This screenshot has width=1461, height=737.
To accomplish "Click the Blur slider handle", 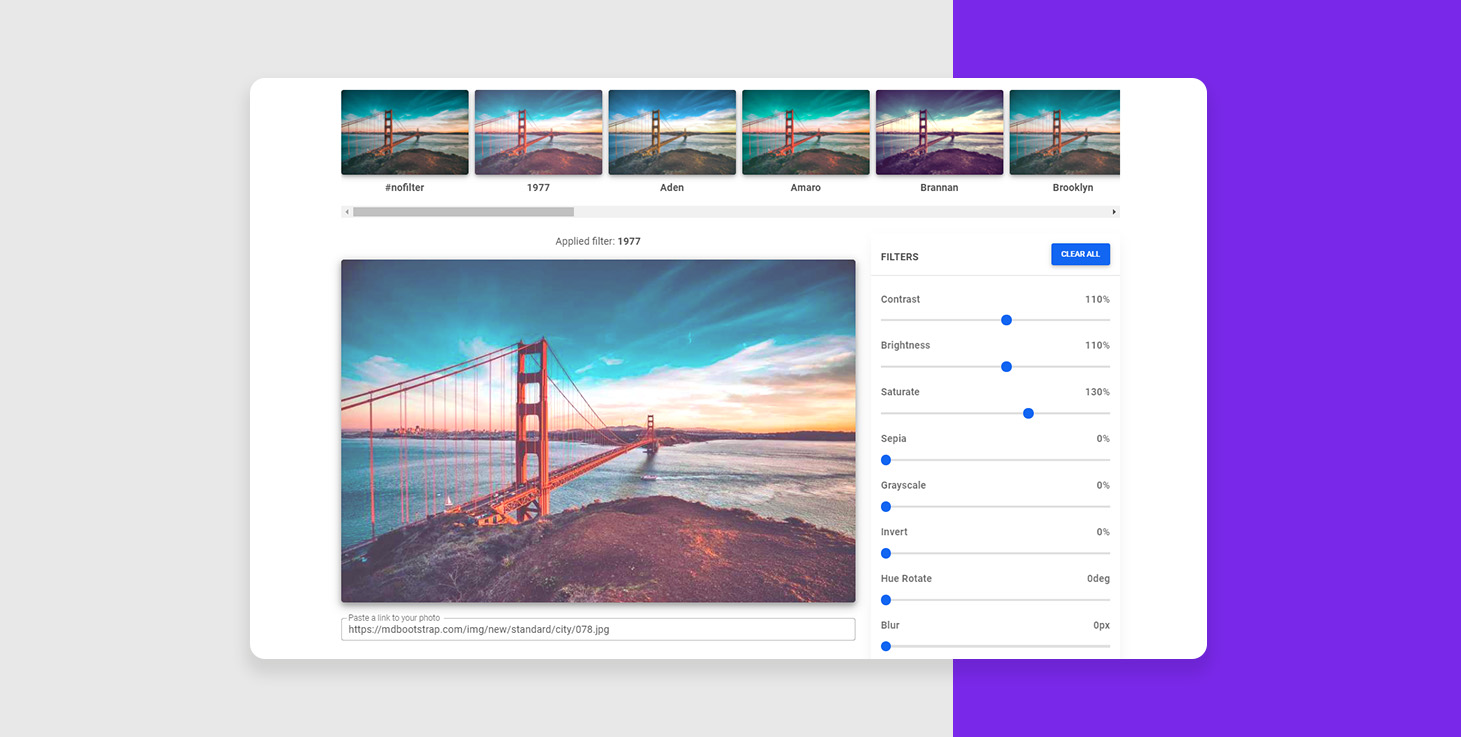I will point(886,647).
